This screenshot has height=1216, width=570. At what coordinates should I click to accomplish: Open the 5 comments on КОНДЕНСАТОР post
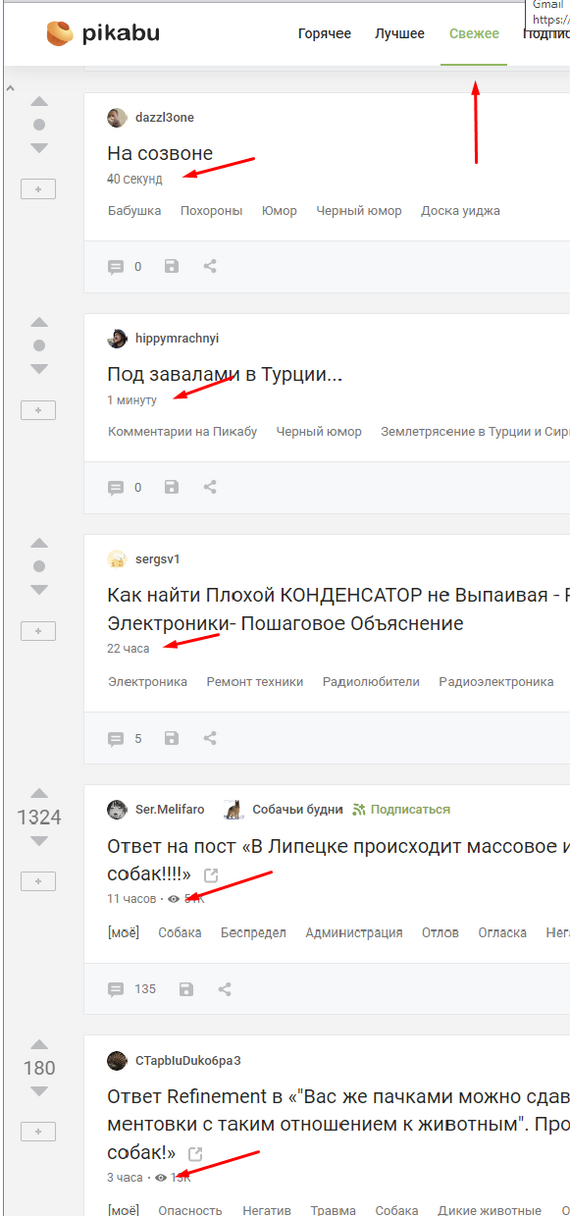coord(124,739)
